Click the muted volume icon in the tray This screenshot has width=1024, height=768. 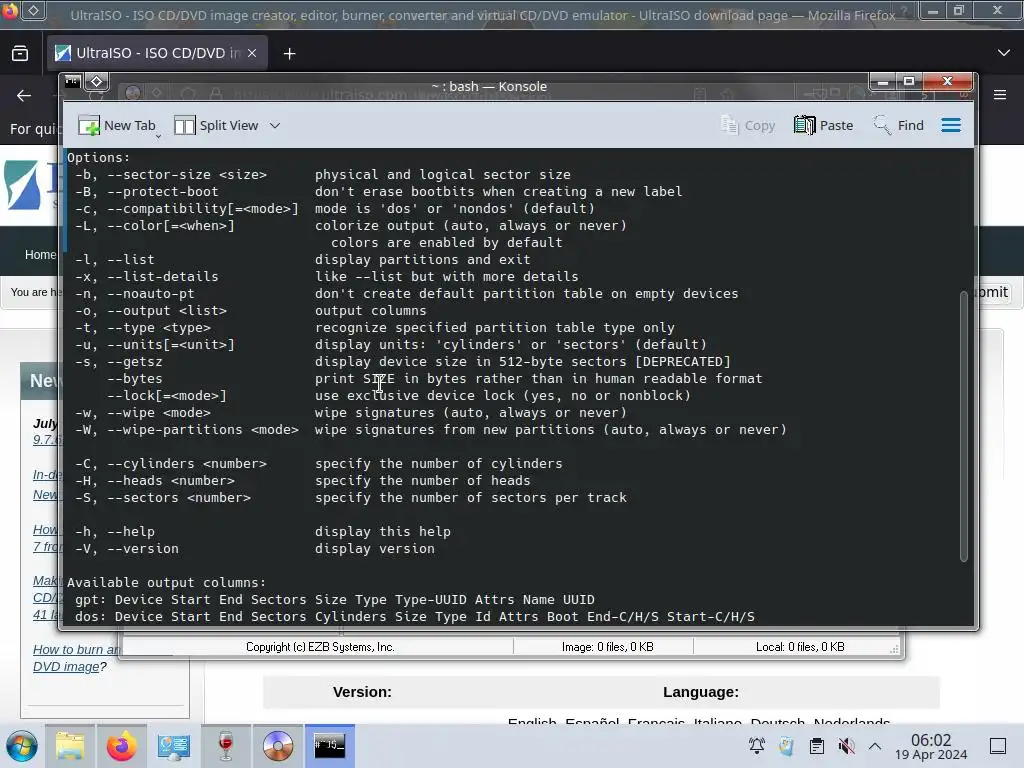[x=846, y=746]
